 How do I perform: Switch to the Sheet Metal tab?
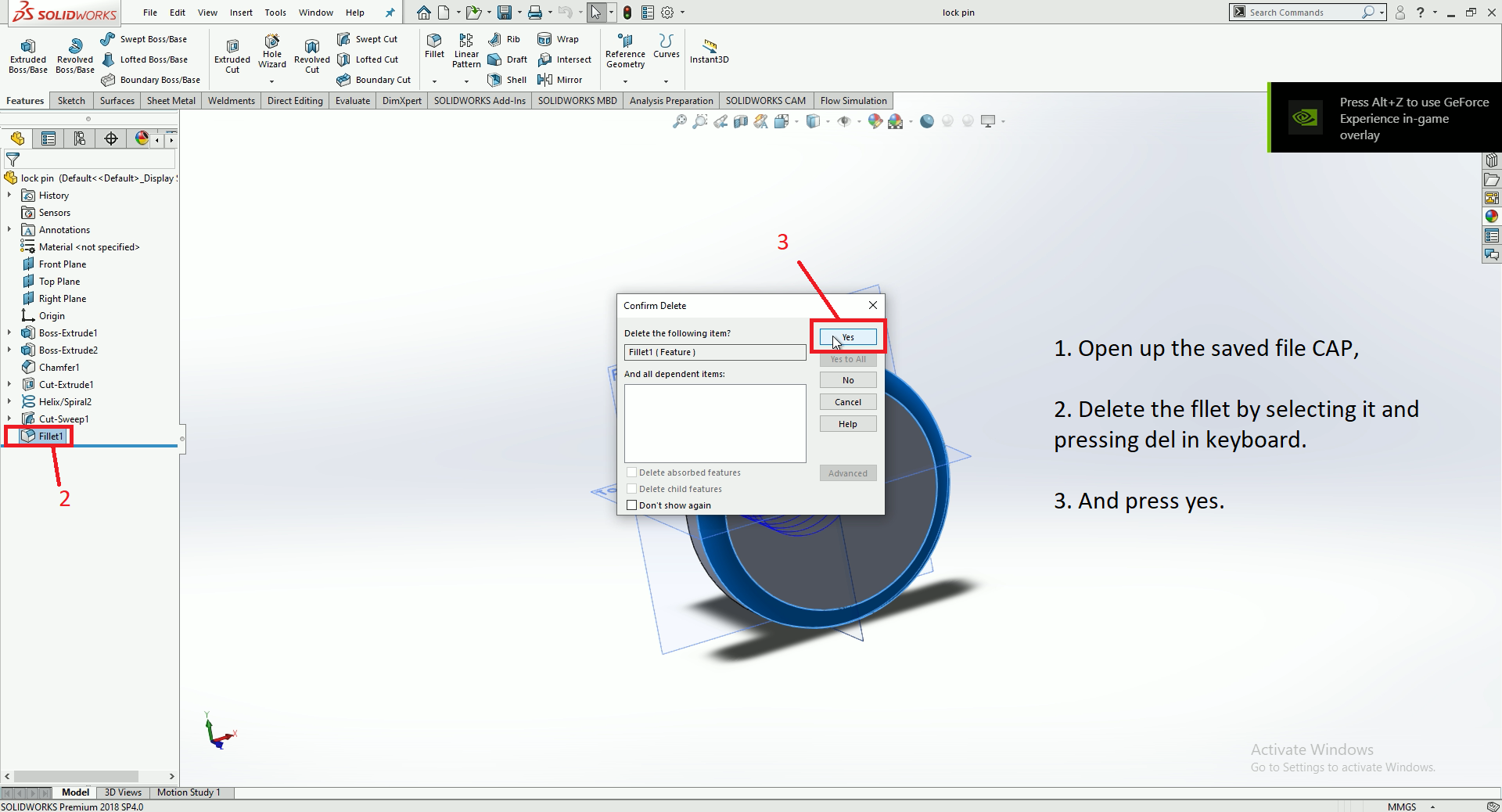[171, 101]
